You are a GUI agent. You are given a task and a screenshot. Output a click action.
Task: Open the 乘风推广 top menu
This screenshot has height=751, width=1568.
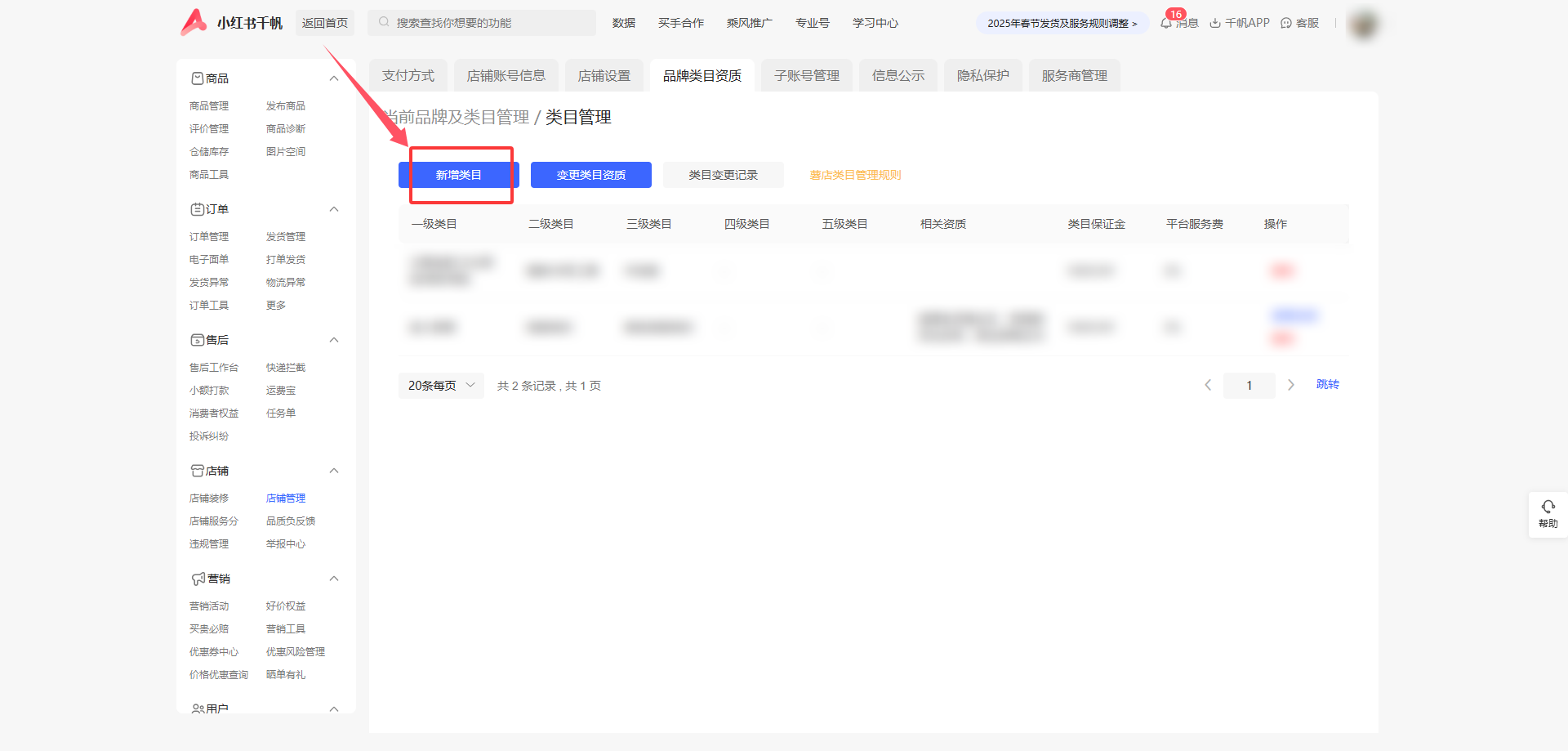coord(750,23)
